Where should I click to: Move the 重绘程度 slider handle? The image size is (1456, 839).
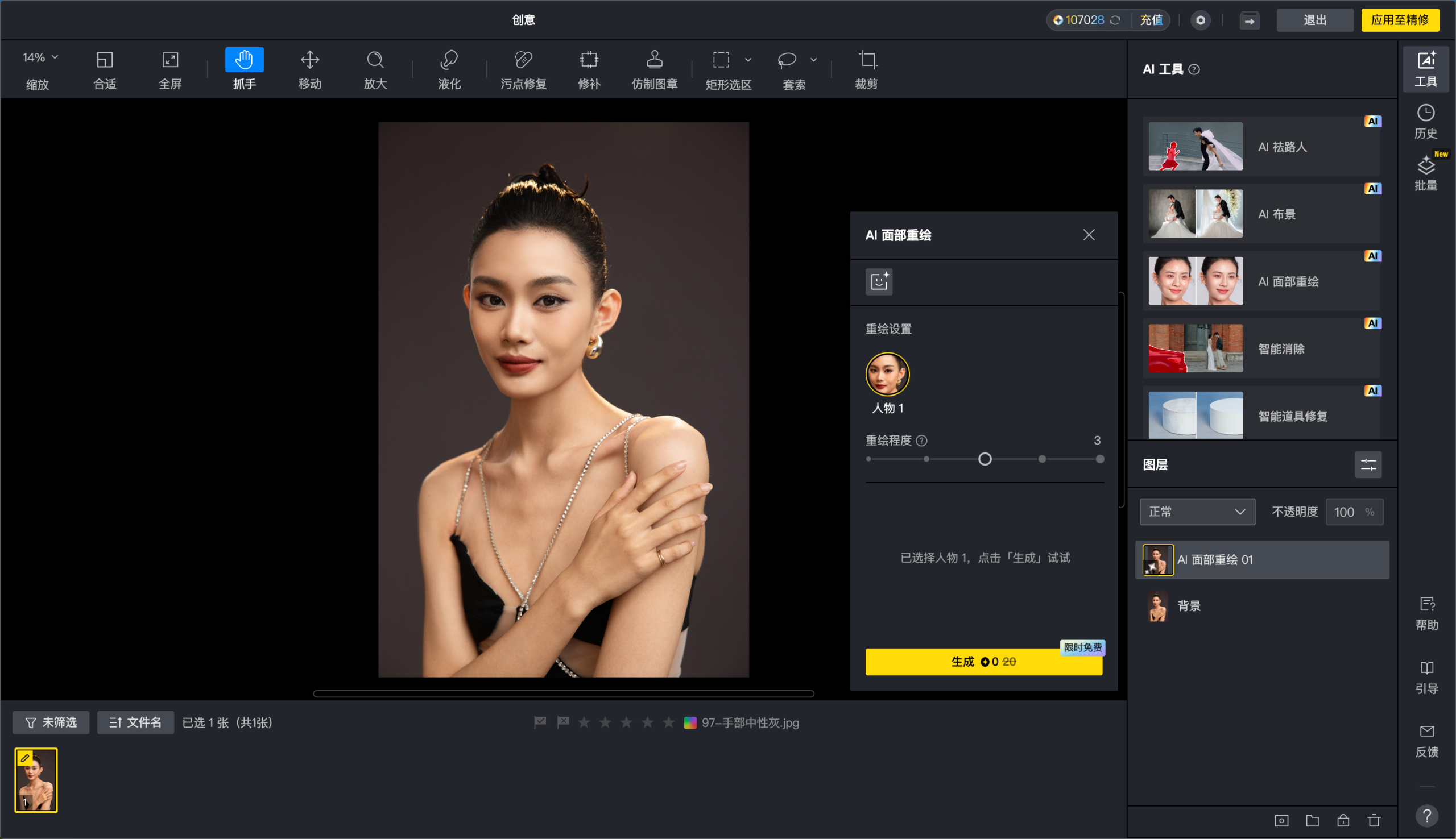985,459
